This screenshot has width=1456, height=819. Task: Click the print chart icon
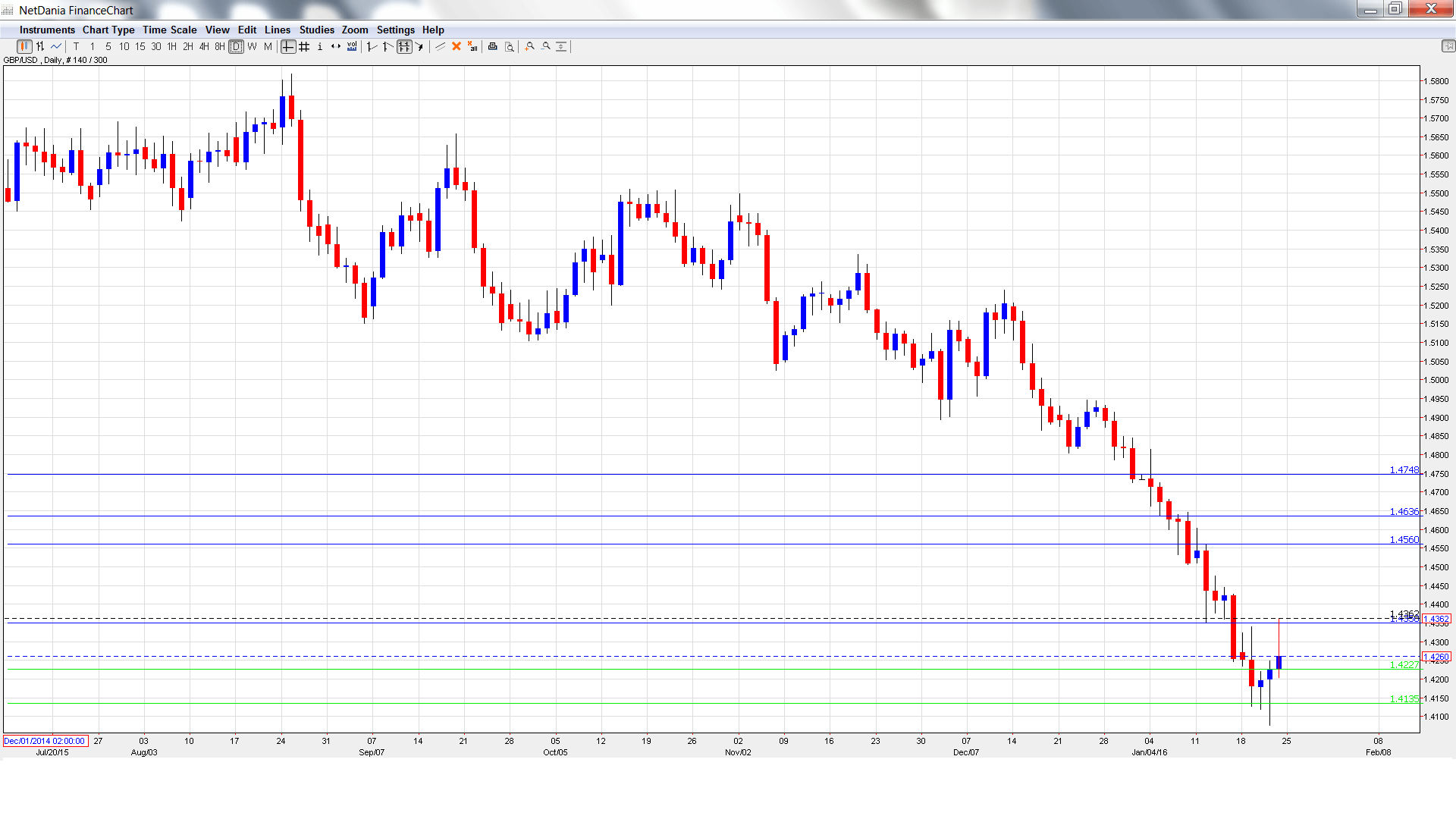point(492,46)
